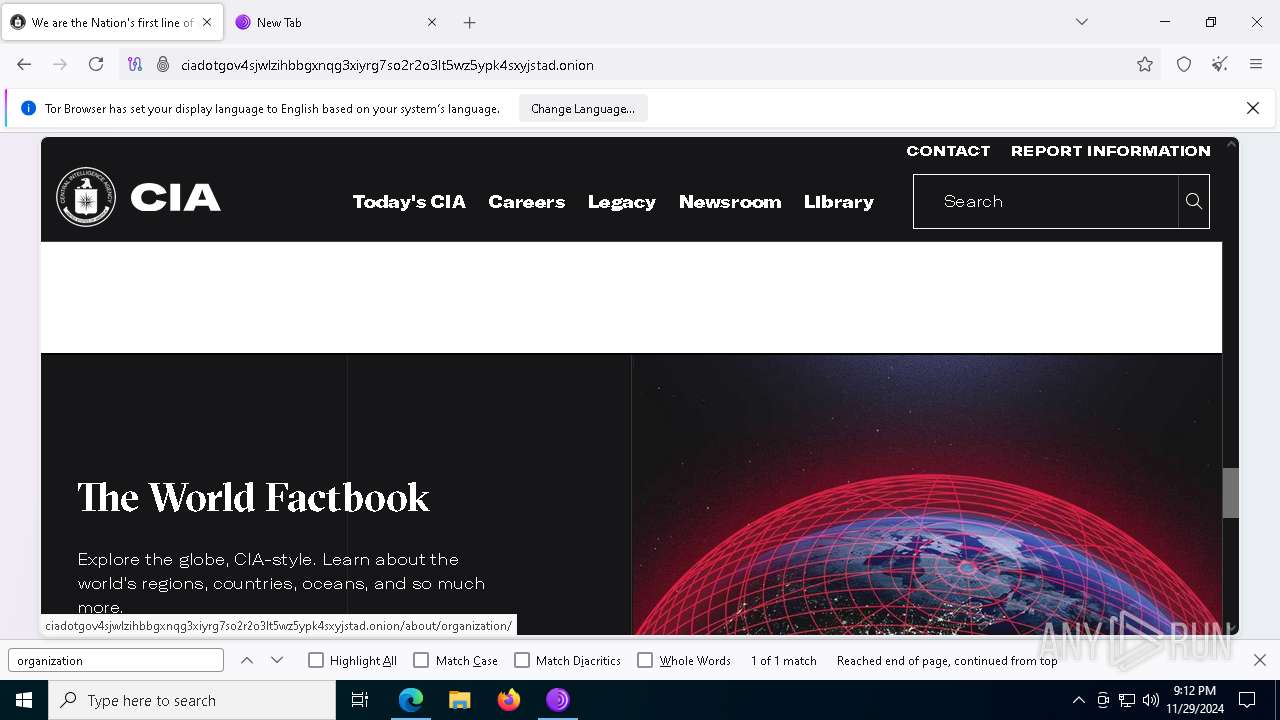Click the forward navigation arrow

[x=60, y=64]
